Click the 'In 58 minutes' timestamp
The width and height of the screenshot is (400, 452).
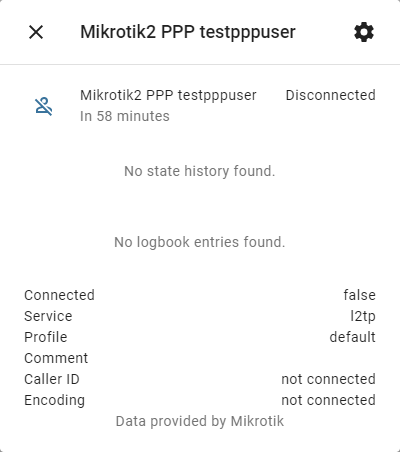pyautogui.click(x=125, y=116)
